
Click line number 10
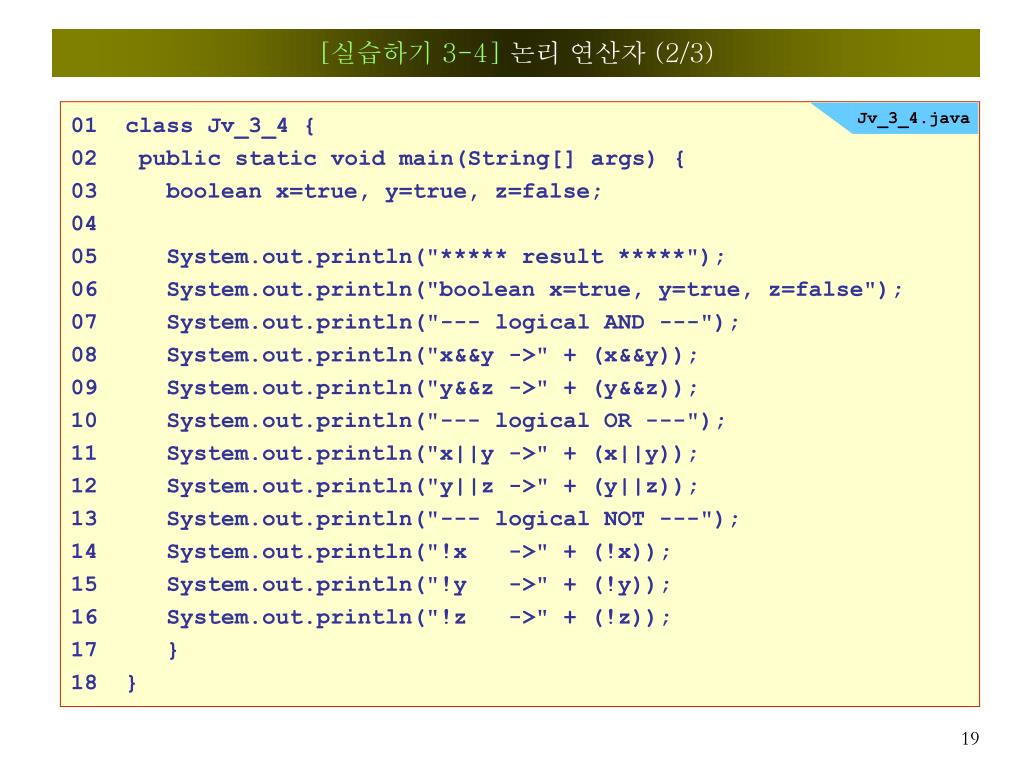tap(84, 421)
